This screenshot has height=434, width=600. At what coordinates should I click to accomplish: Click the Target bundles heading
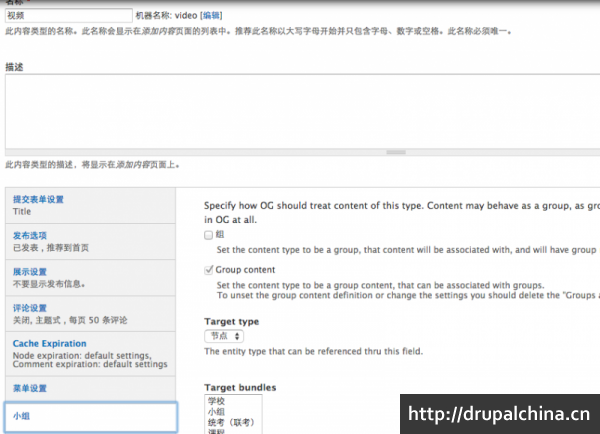tap(240, 388)
